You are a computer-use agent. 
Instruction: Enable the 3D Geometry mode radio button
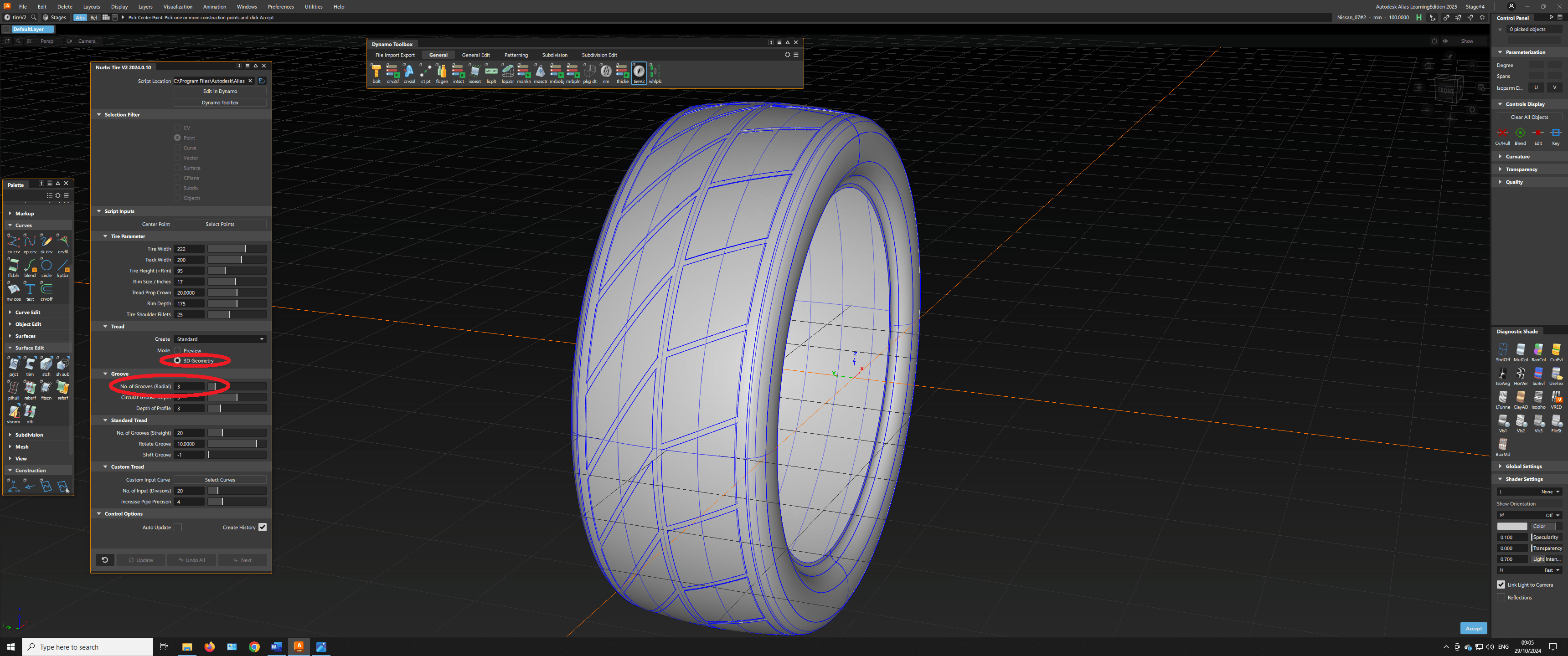178,360
